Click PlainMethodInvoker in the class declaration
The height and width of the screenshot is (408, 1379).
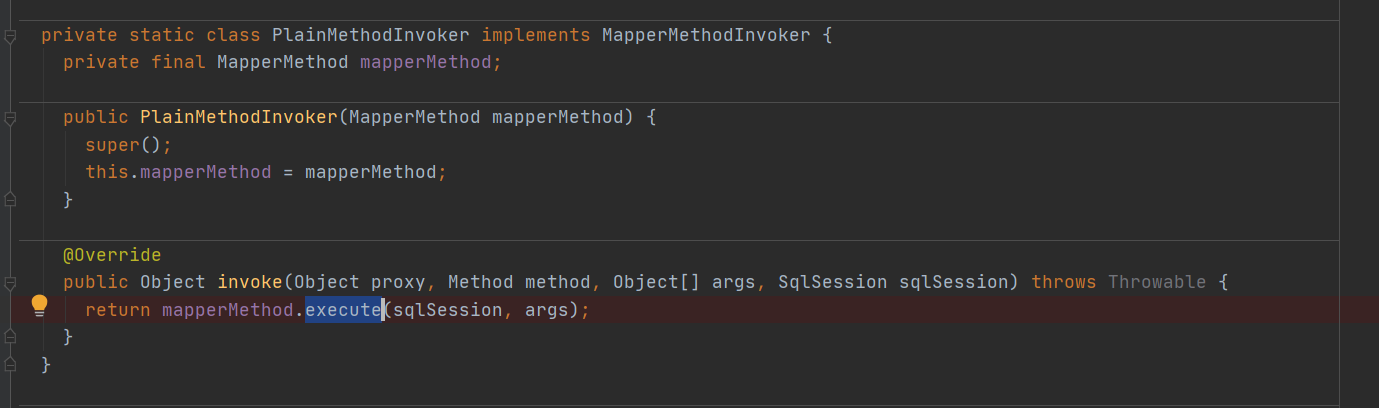coord(371,35)
